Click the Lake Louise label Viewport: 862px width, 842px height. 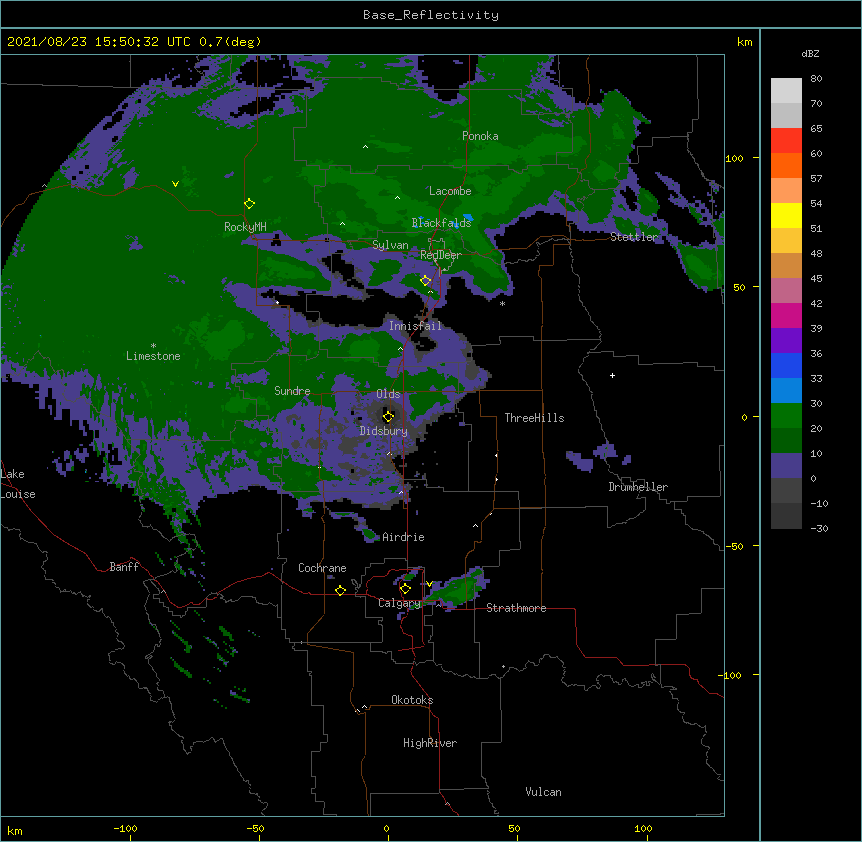pyautogui.click(x=18, y=484)
